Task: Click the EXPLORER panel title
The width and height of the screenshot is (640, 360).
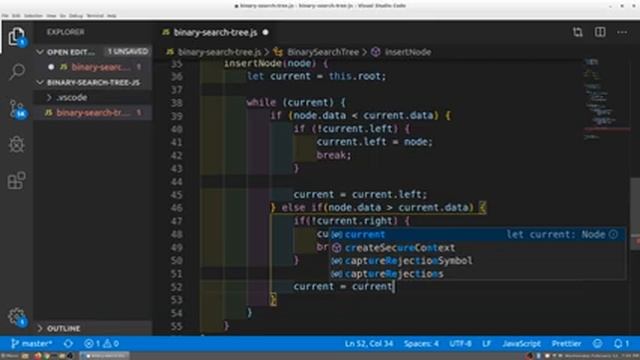Action: (65, 32)
